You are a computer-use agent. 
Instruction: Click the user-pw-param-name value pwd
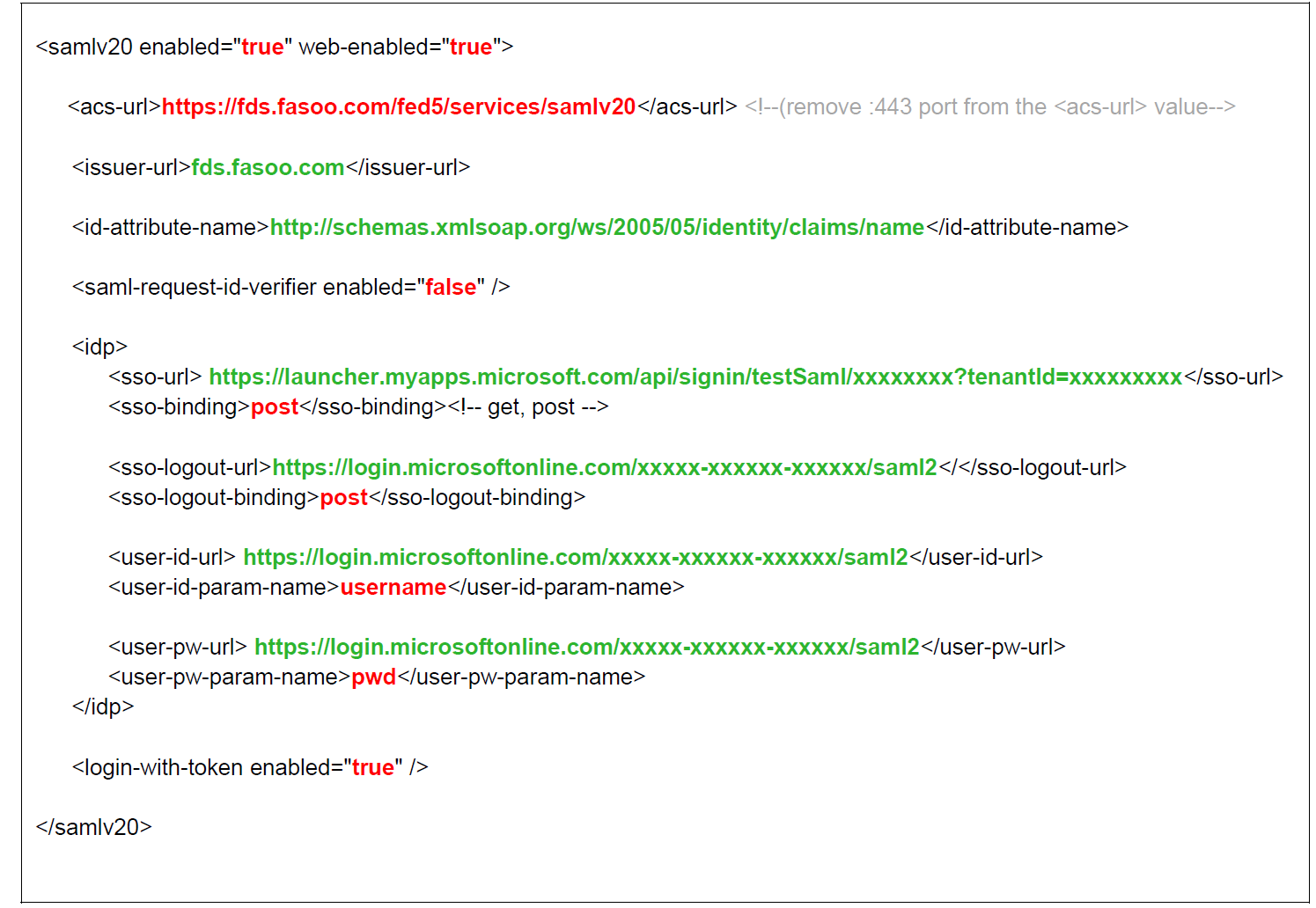374,677
